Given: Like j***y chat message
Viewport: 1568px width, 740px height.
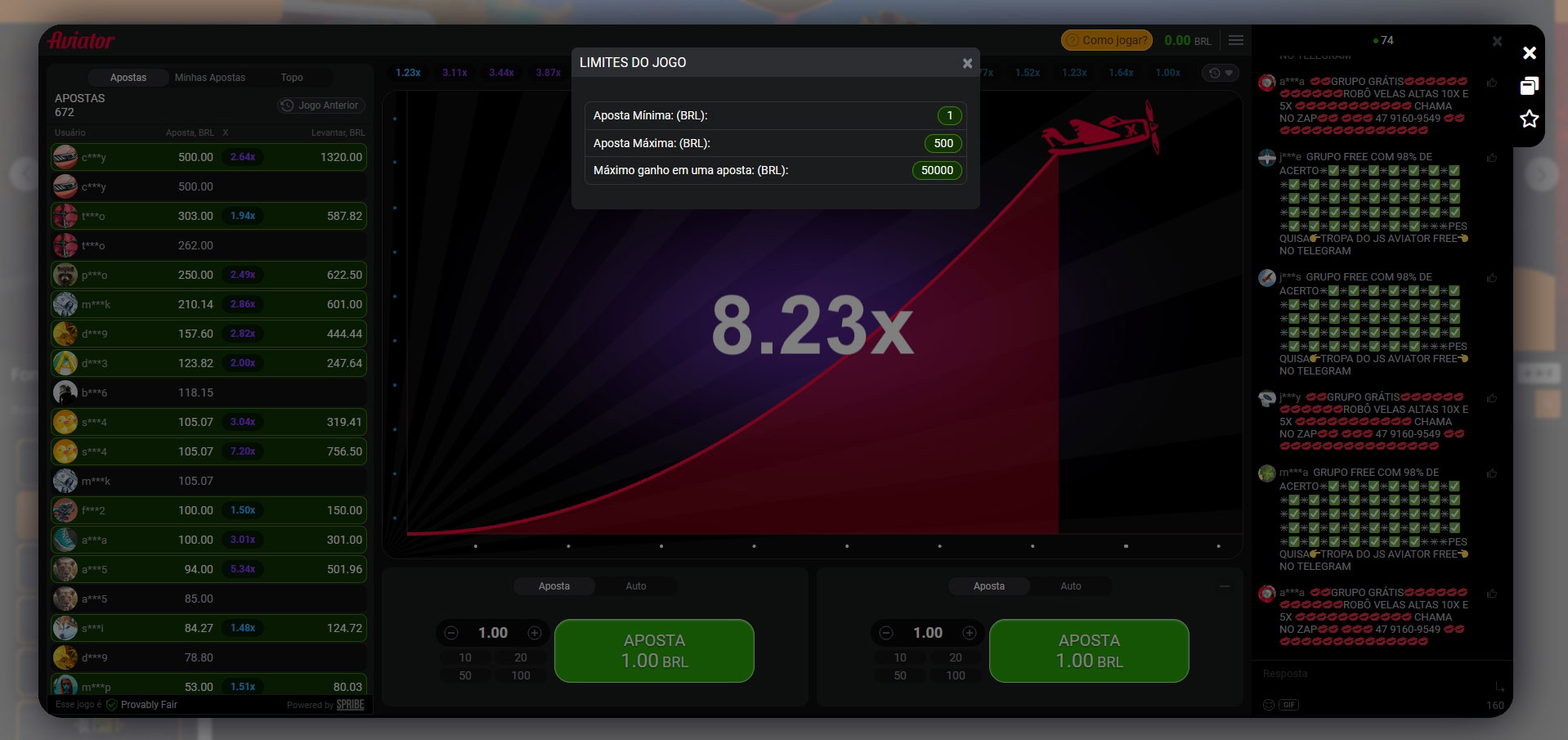Looking at the screenshot, I should (x=1492, y=398).
